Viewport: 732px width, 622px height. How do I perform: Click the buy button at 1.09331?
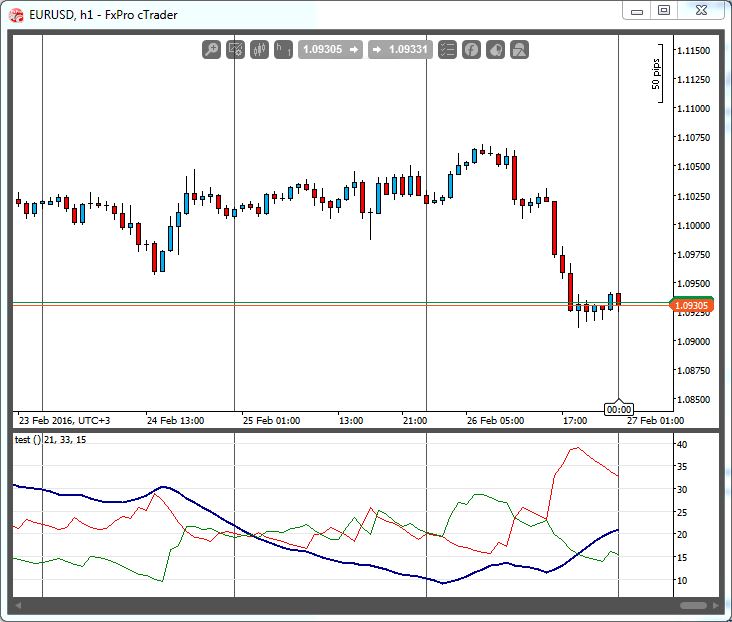pyautogui.click(x=401, y=49)
